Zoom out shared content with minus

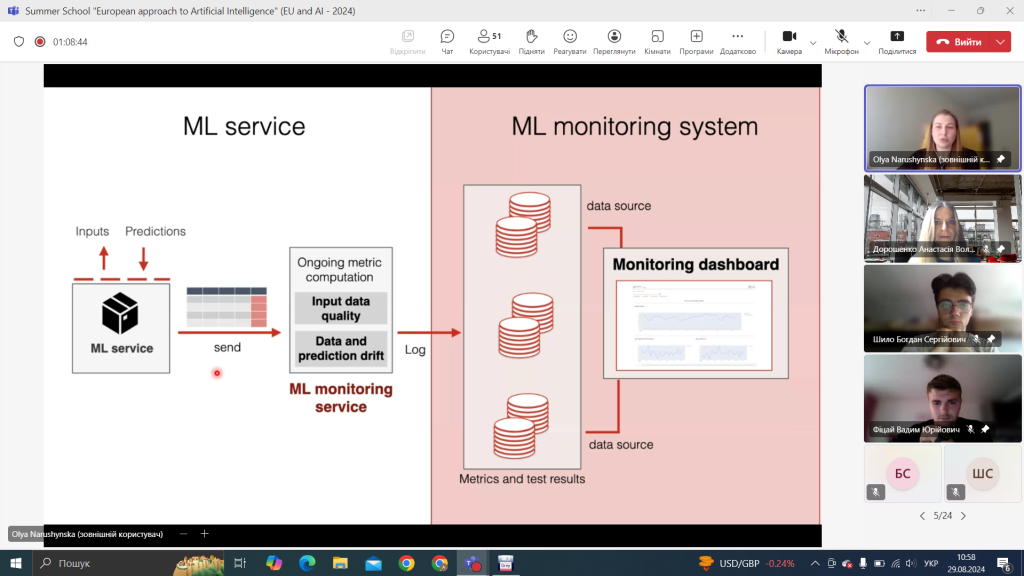click(x=183, y=534)
